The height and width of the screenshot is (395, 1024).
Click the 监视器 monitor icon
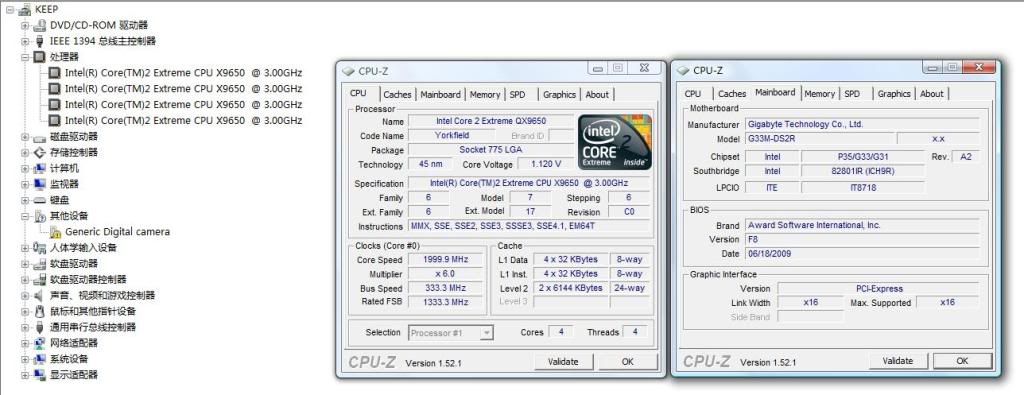coord(40,184)
